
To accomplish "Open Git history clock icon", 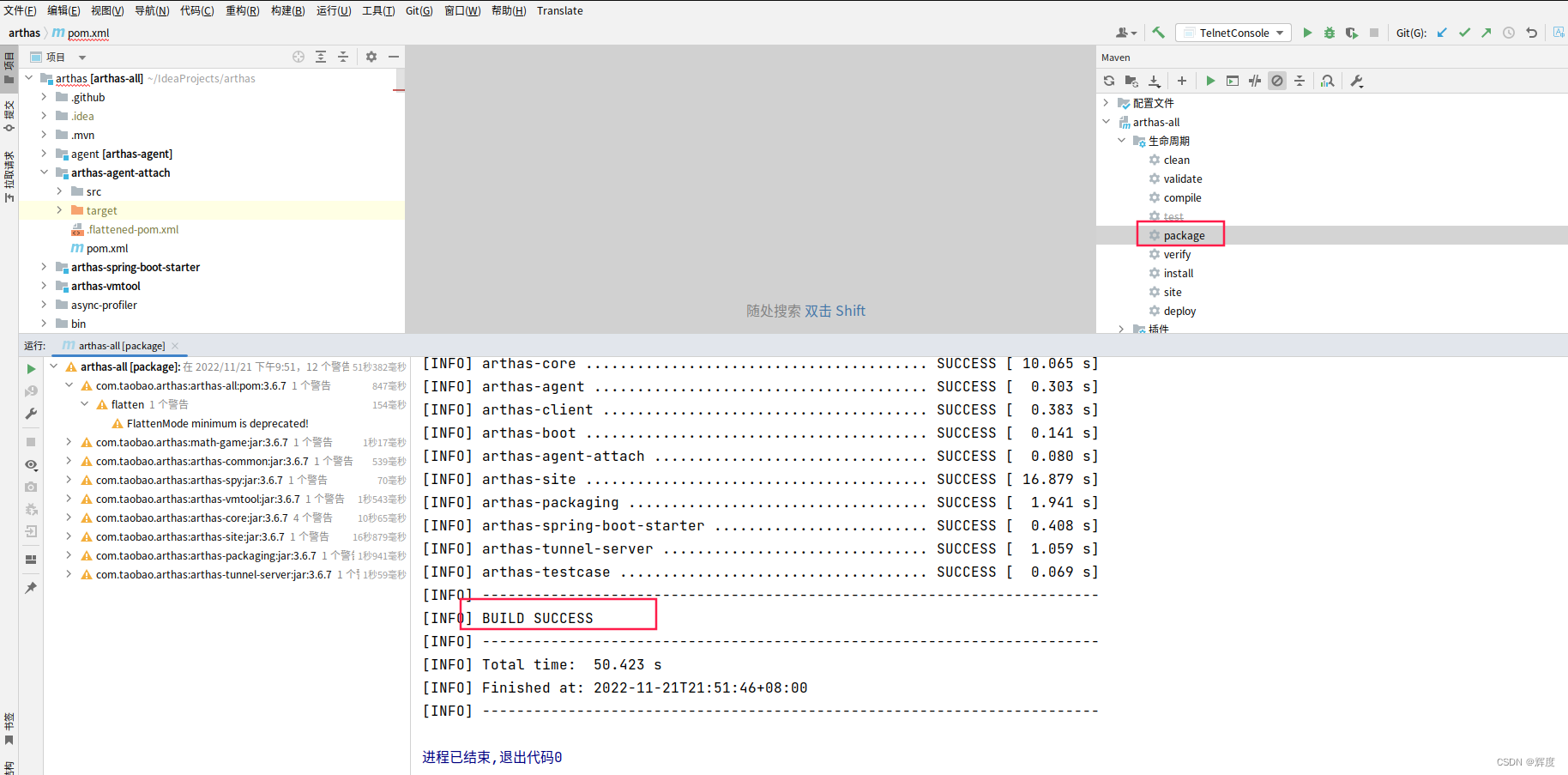I will tap(1509, 33).
